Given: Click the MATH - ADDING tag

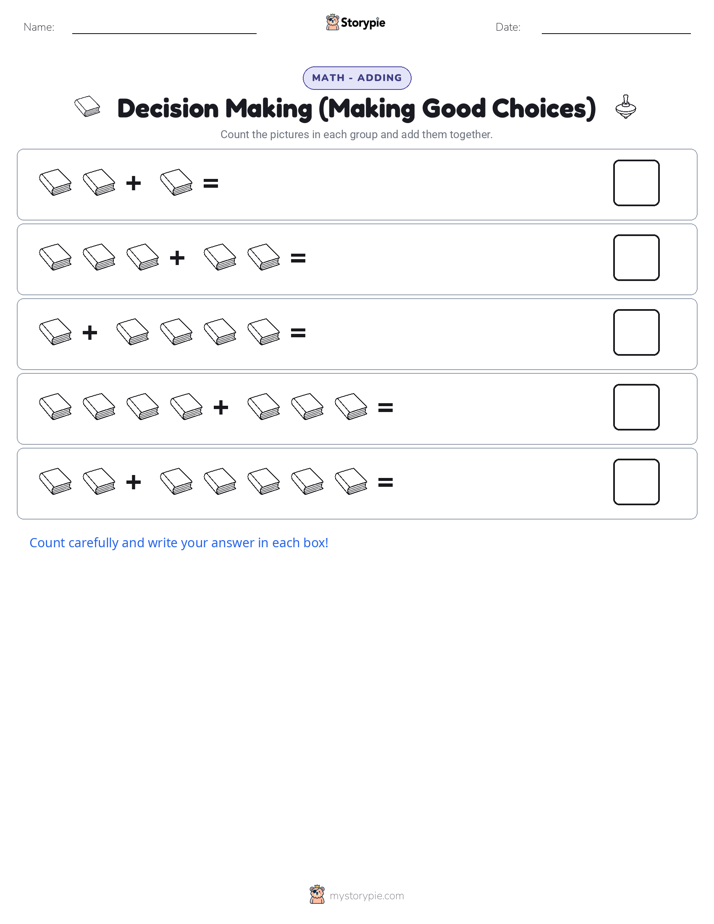Looking at the screenshot, I should tap(357, 78).
